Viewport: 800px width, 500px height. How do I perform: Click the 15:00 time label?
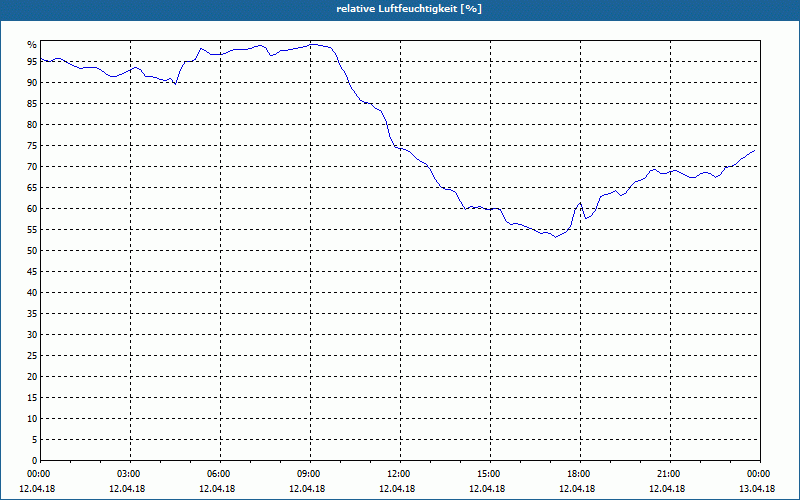click(490, 474)
